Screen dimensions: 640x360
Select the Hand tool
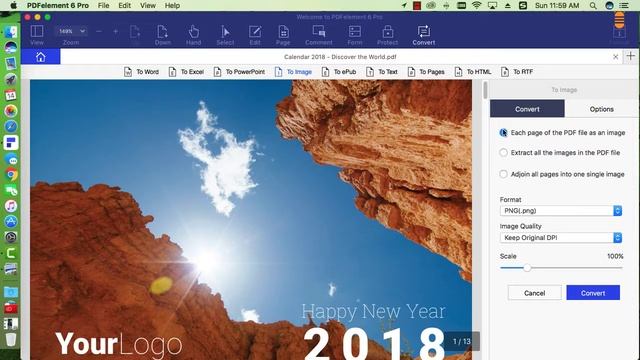coord(193,35)
